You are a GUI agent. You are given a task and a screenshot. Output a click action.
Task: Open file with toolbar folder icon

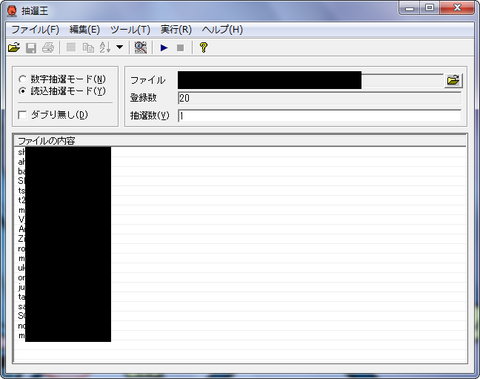(x=14, y=48)
